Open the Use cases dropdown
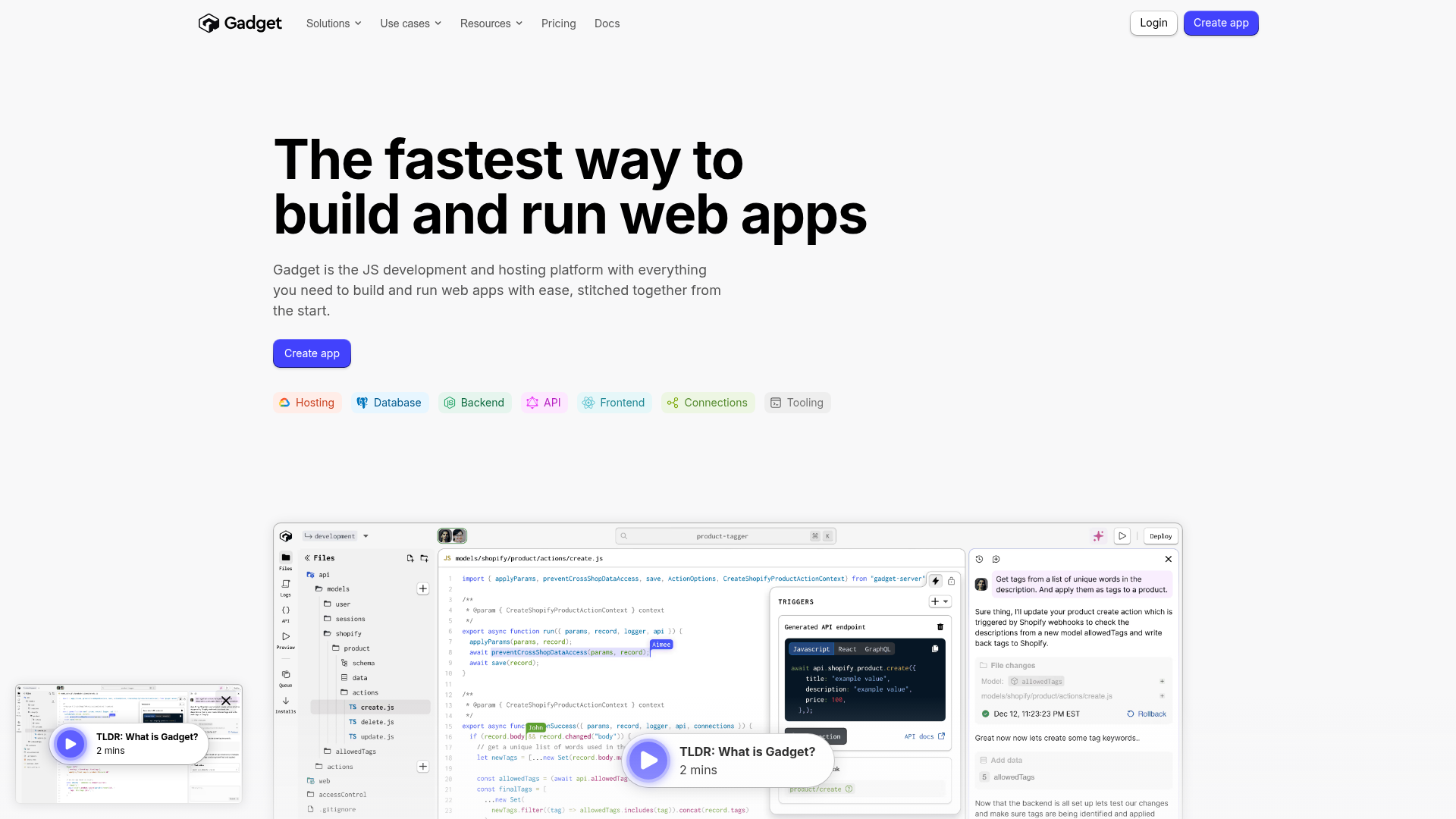1456x819 pixels. 411,24
